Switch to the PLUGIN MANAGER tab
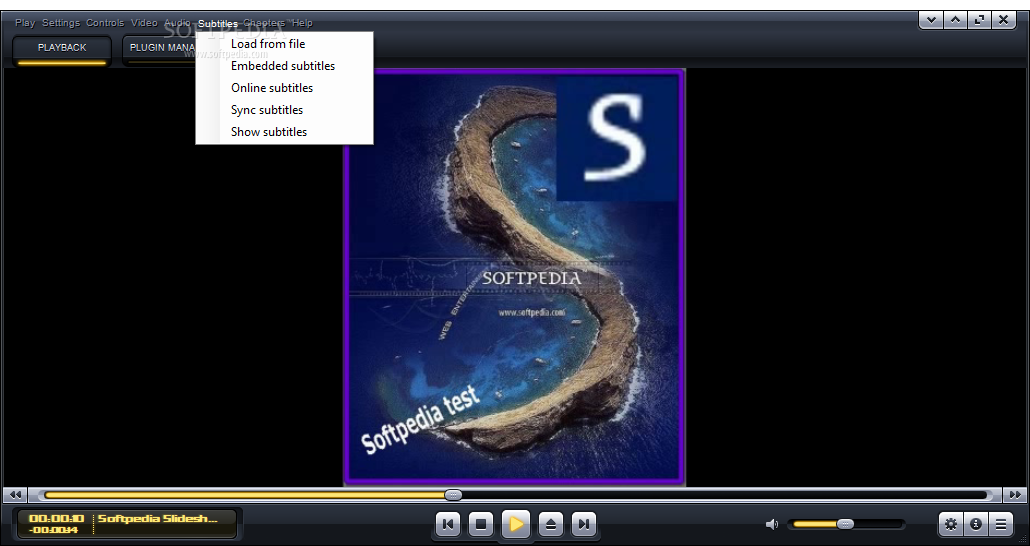1030x546 pixels. (x=159, y=48)
